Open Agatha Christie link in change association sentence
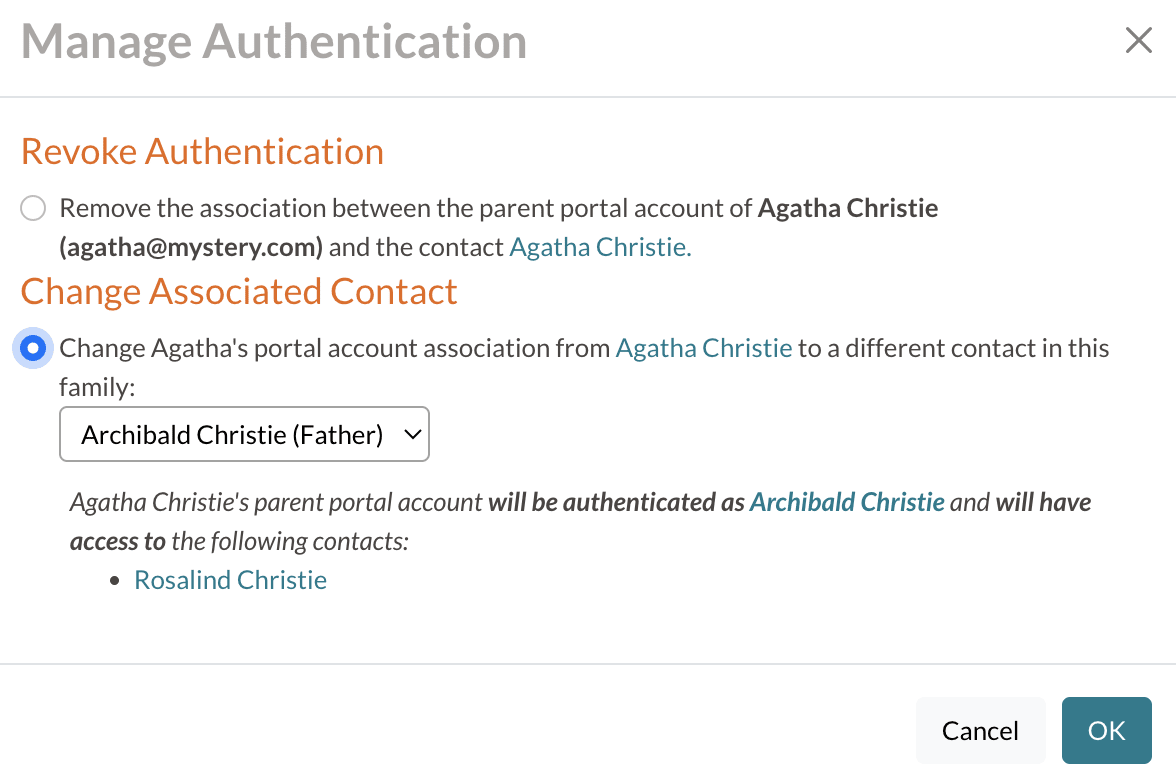Screen dimensions: 1176x780 (x=704, y=348)
